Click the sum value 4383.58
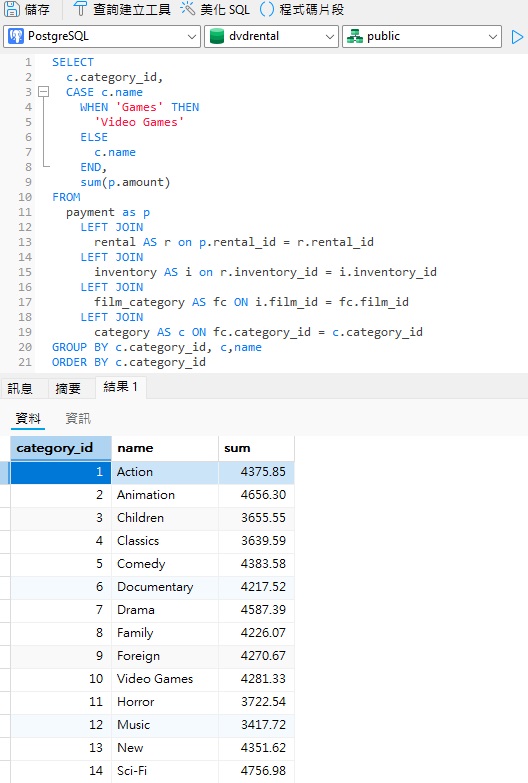This screenshot has height=783, width=528. (x=256, y=564)
